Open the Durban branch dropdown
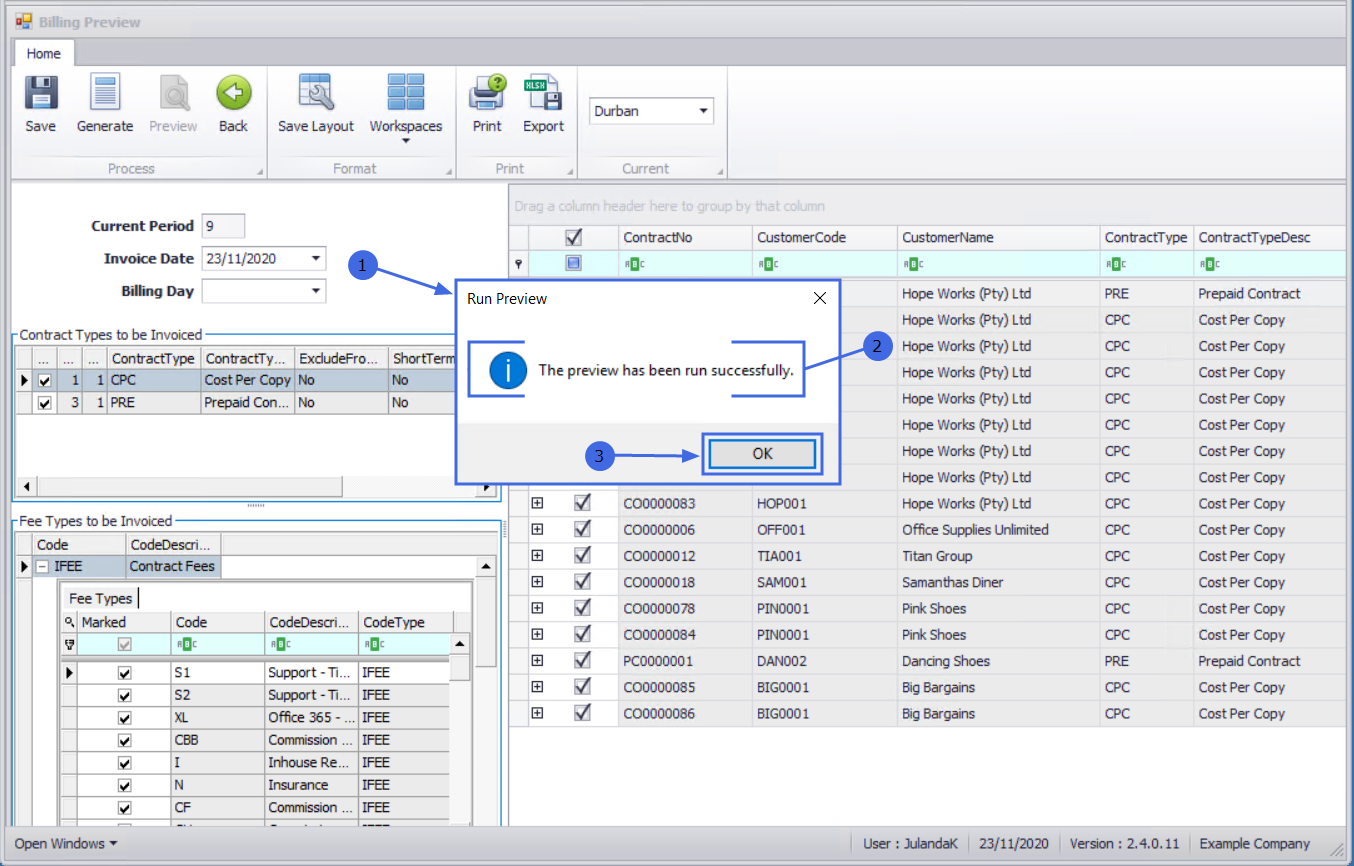The width and height of the screenshot is (1354, 866). pos(703,111)
